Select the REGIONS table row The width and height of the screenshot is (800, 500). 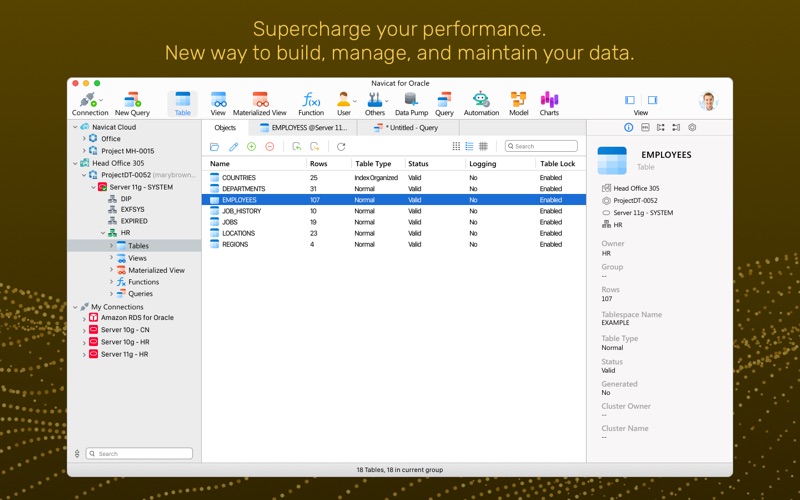pos(394,244)
